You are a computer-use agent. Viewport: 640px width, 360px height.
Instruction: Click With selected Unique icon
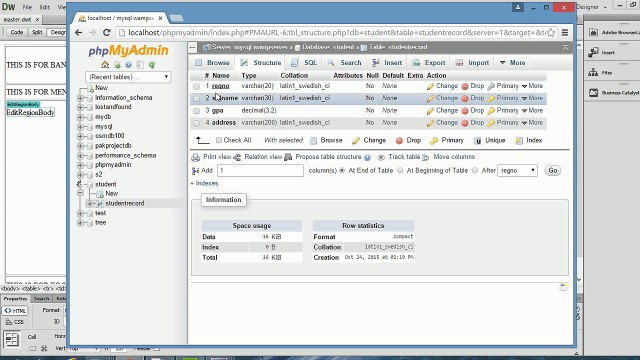click(478, 140)
